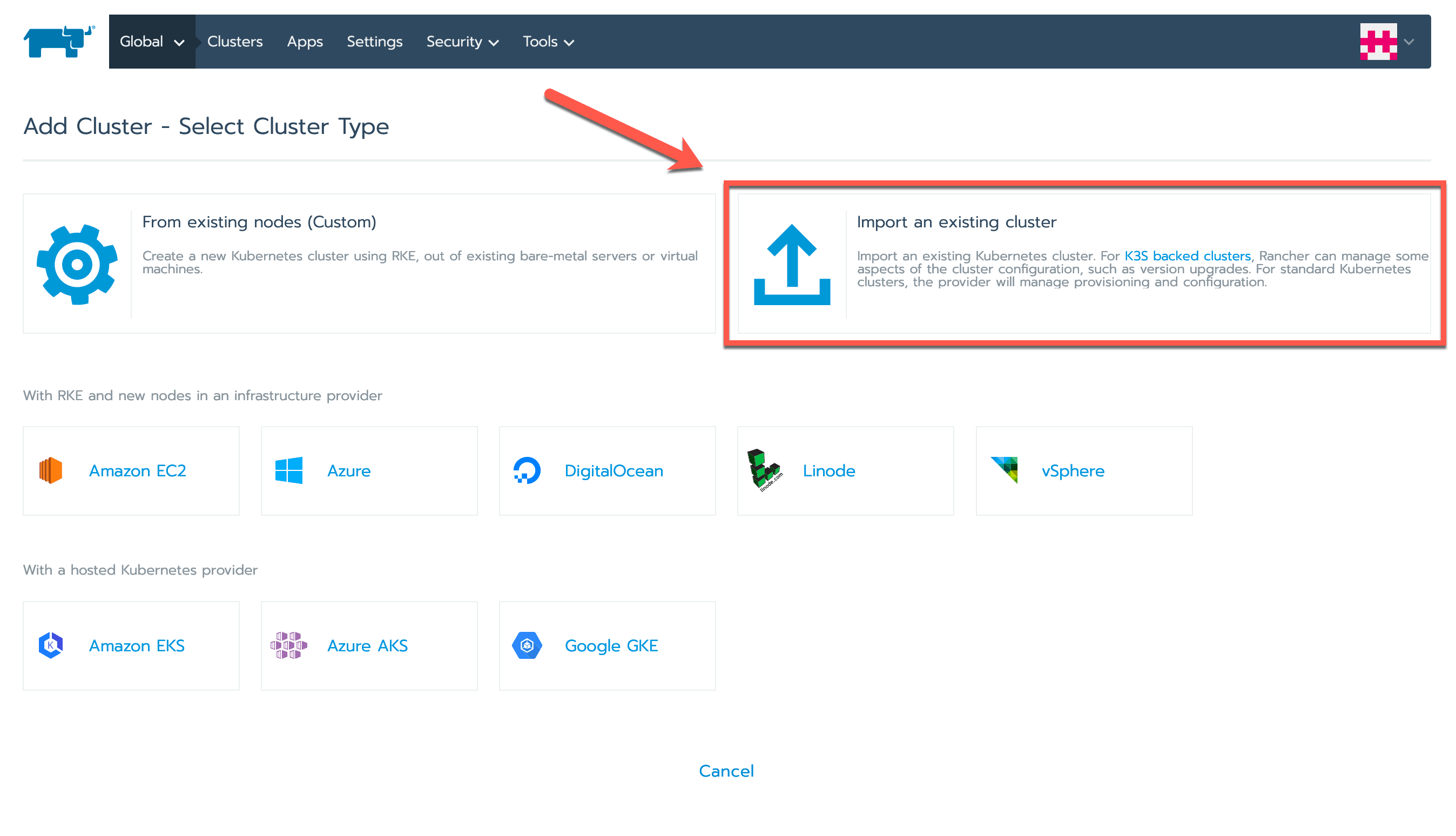Click the Custom cluster description text
This screenshot has height=836, width=1456.
(x=420, y=262)
